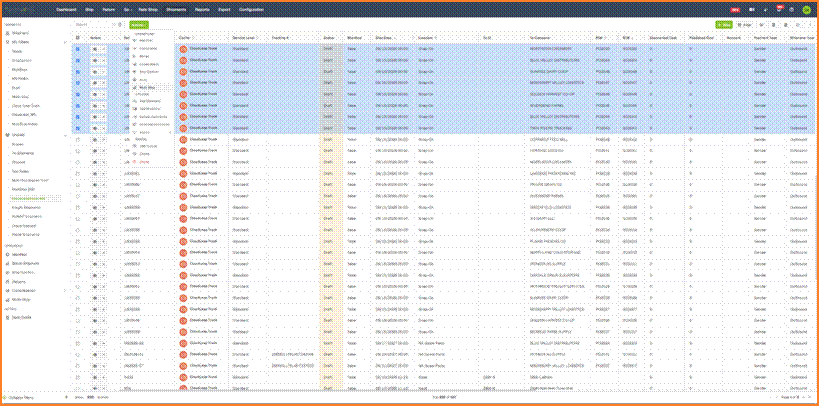Click the green Actions dropdown button above grid
The width and height of the screenshot is (819, 406).
pos(139,25)
